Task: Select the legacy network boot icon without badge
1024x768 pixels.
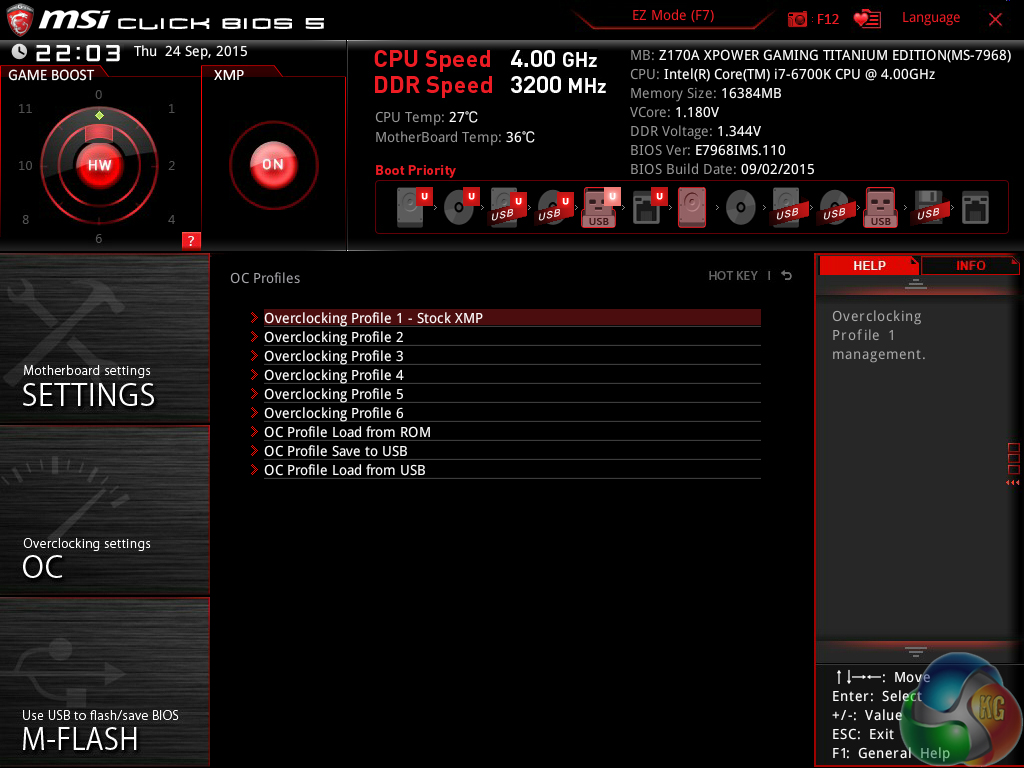Action: click(x=975, y=207)
